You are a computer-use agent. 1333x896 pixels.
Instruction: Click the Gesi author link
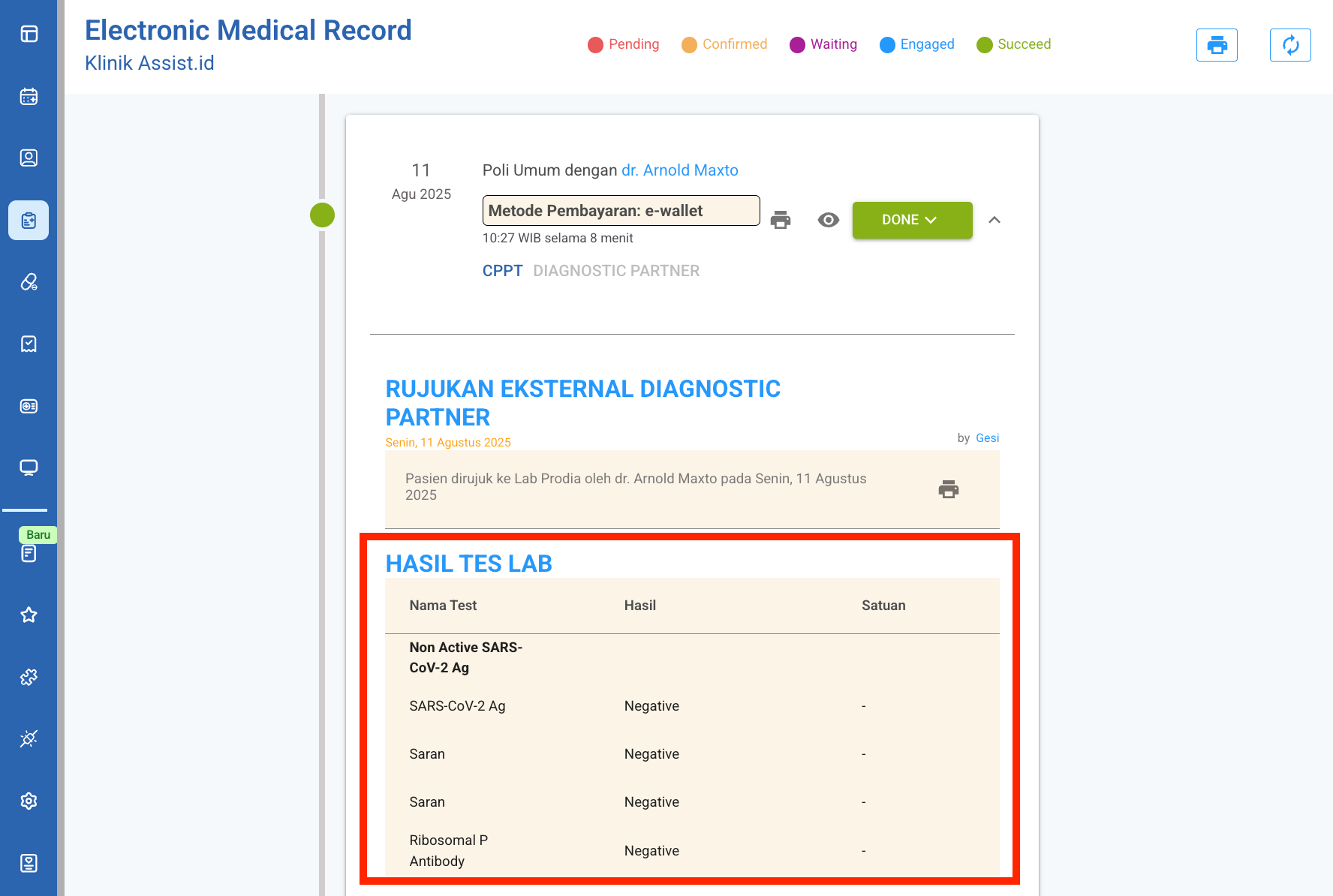(x=987, y=438)
